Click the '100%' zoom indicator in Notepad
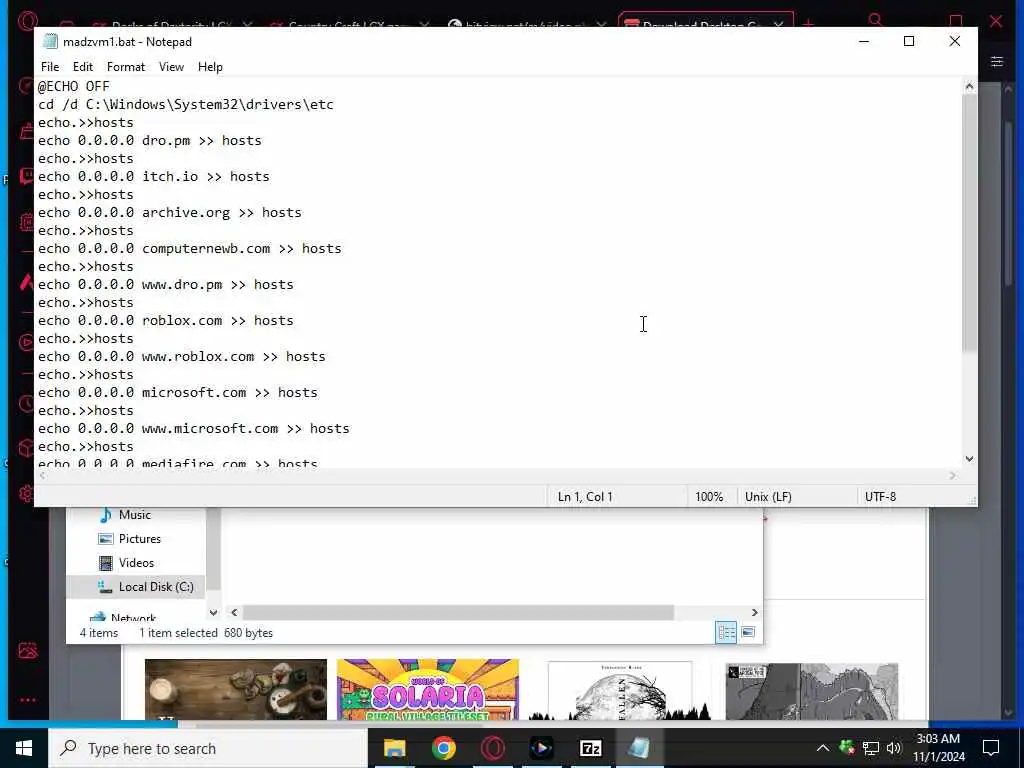 point(709,497)
